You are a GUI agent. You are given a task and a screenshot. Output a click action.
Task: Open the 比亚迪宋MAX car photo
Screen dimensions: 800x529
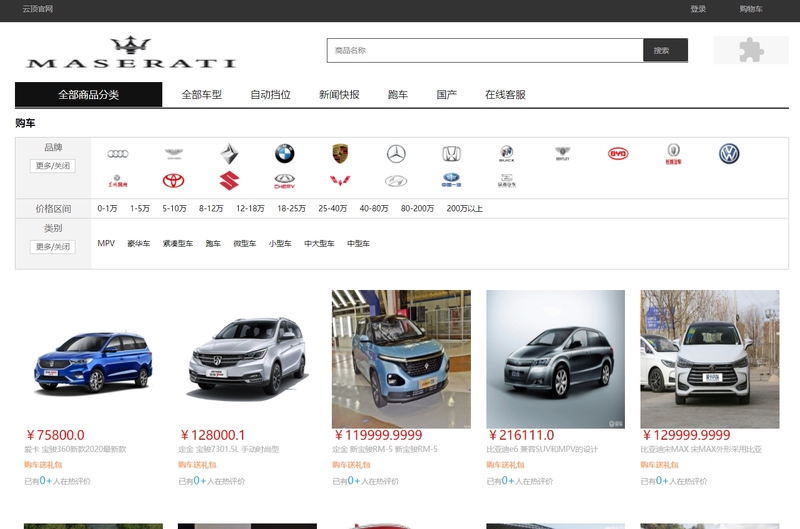click(710, 359)
